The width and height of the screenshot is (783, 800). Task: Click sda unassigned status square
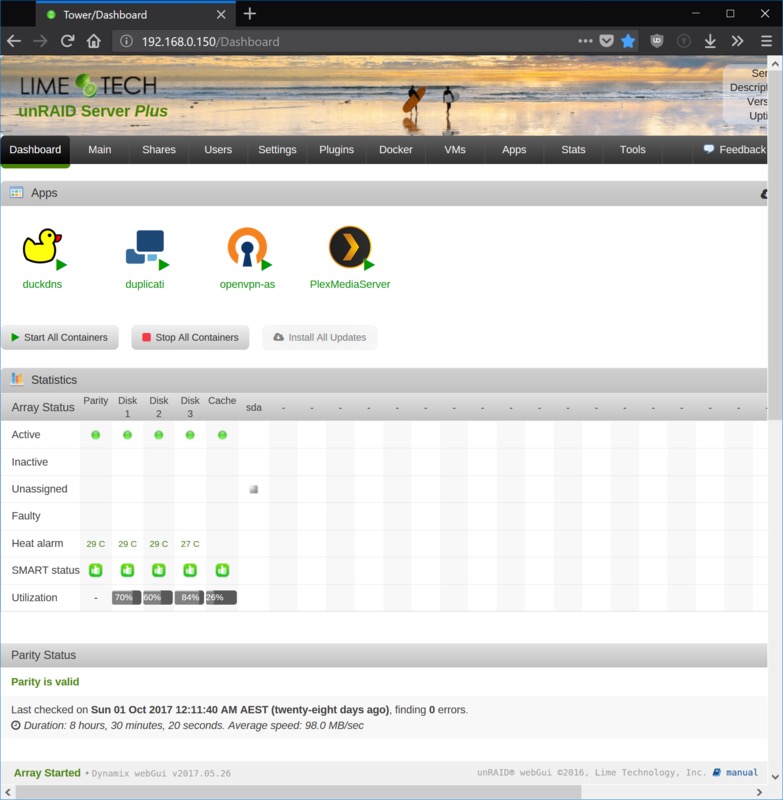click(x=254, y=489)
